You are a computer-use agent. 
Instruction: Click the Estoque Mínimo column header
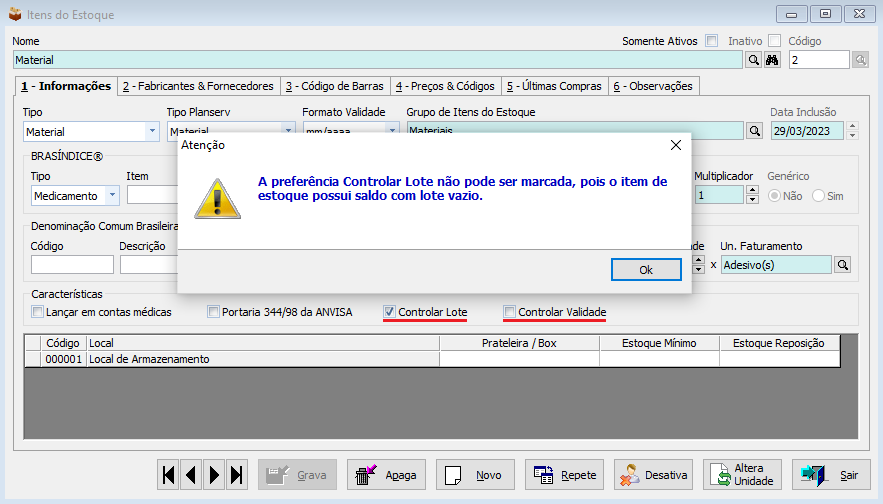click(659, 343)
